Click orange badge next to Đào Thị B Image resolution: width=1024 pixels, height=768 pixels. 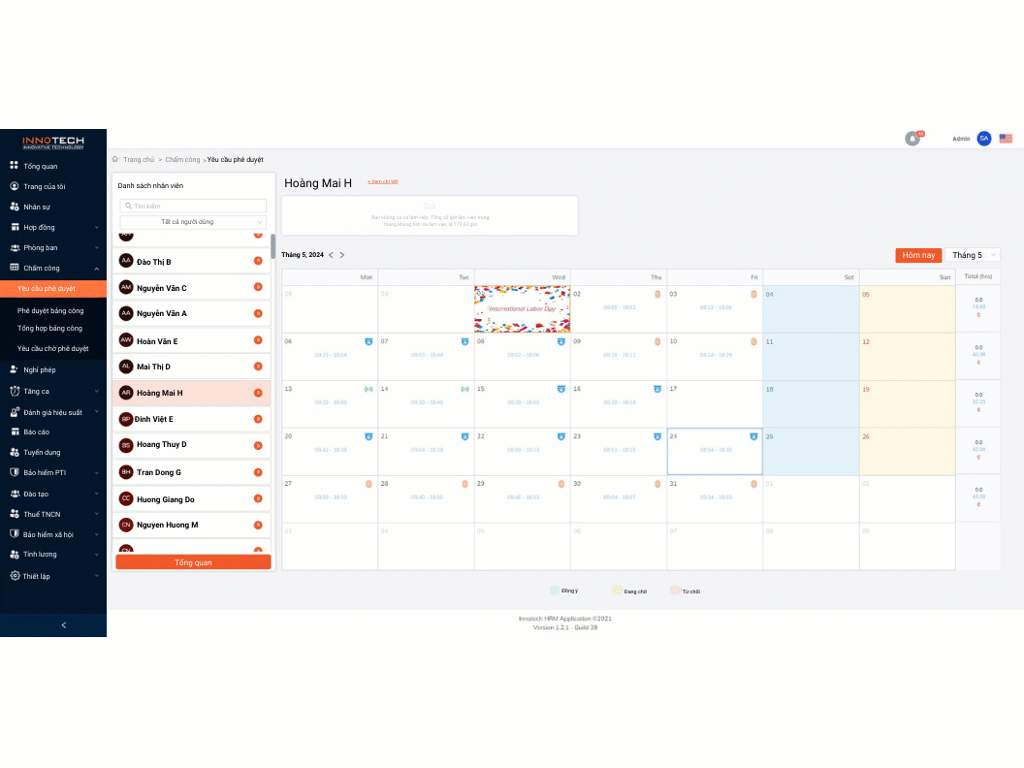point(258,261)
